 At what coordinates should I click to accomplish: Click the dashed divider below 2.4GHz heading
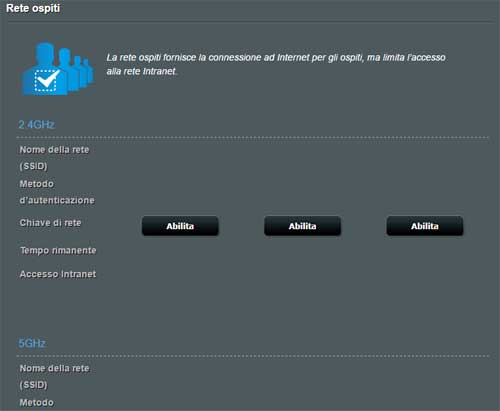[253, 137]
